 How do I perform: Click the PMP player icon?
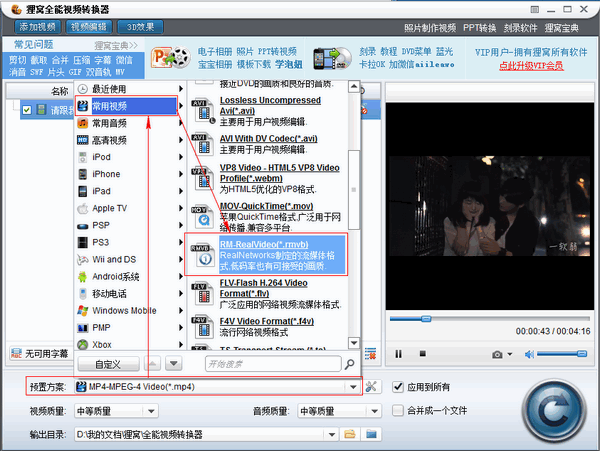(x=83, y=328)
